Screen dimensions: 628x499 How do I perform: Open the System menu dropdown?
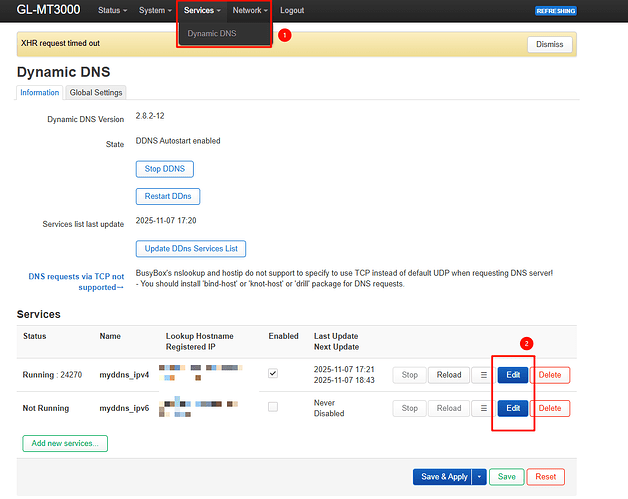coord(155,10)
